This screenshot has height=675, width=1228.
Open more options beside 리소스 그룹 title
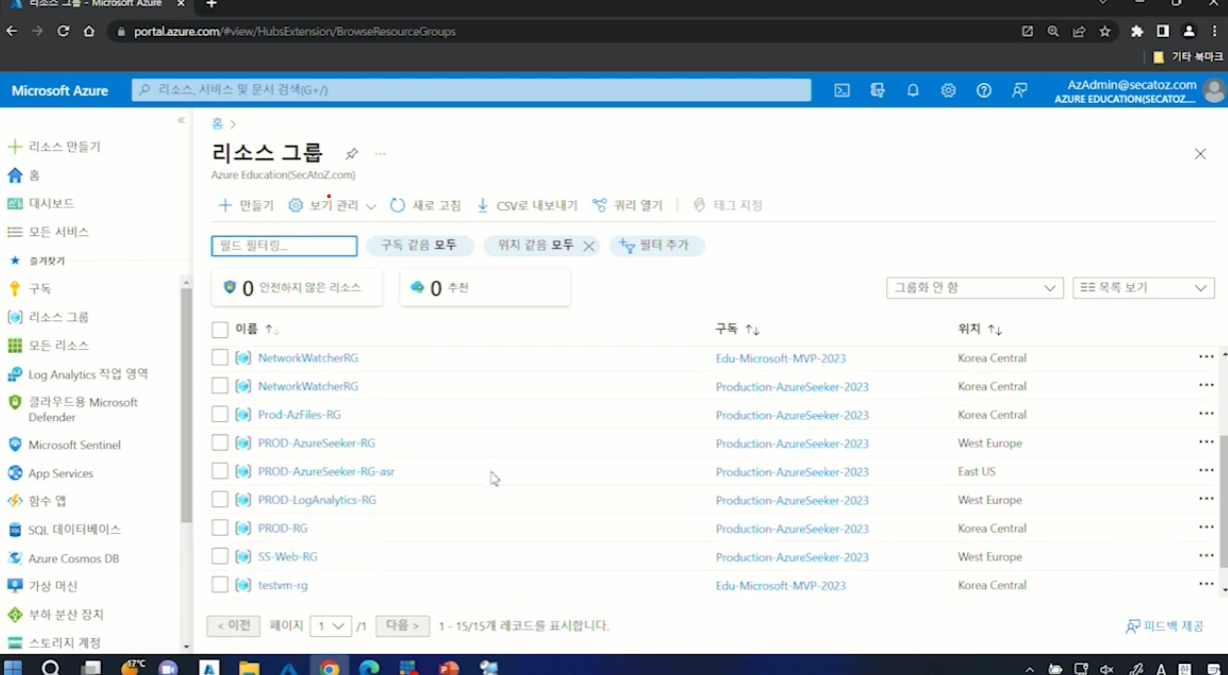[380, 154]
